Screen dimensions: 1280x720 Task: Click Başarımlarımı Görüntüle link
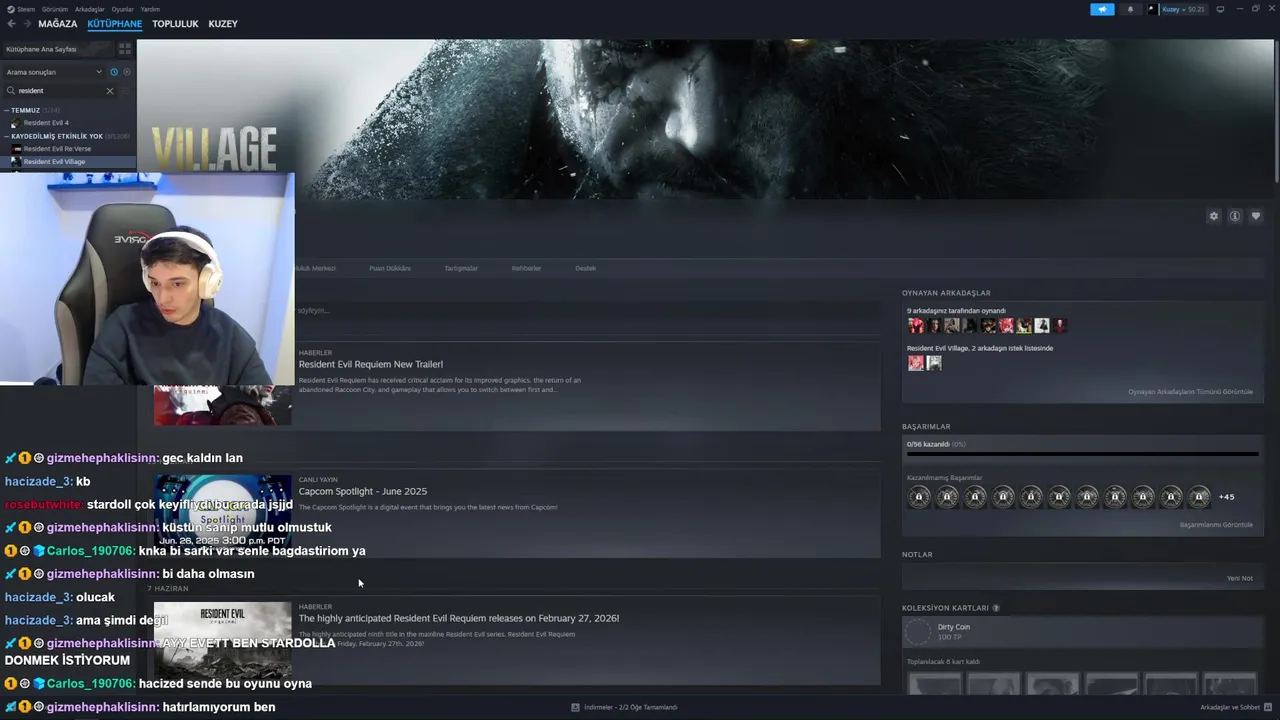coord(1216,525)
